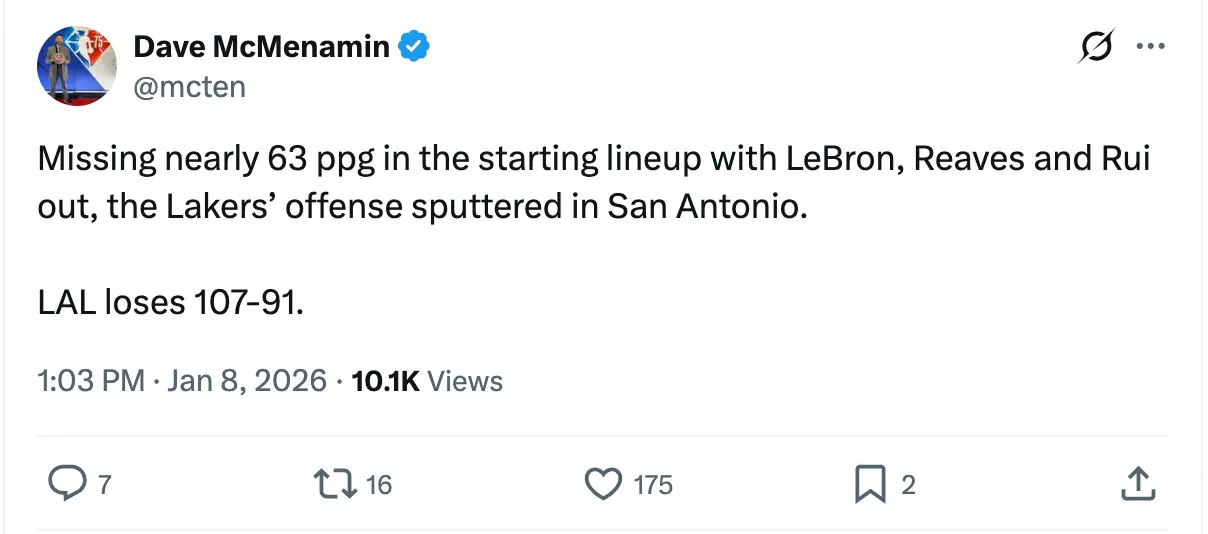
Task: Click the 1:03 PM time text
Action: coord(90,380)
